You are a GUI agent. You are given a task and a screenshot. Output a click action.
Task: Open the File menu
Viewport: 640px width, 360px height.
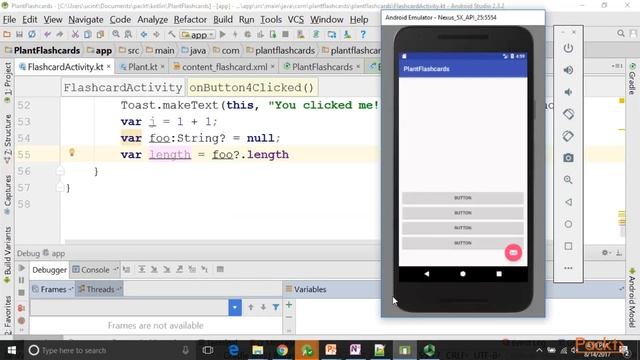click(9, 20)
